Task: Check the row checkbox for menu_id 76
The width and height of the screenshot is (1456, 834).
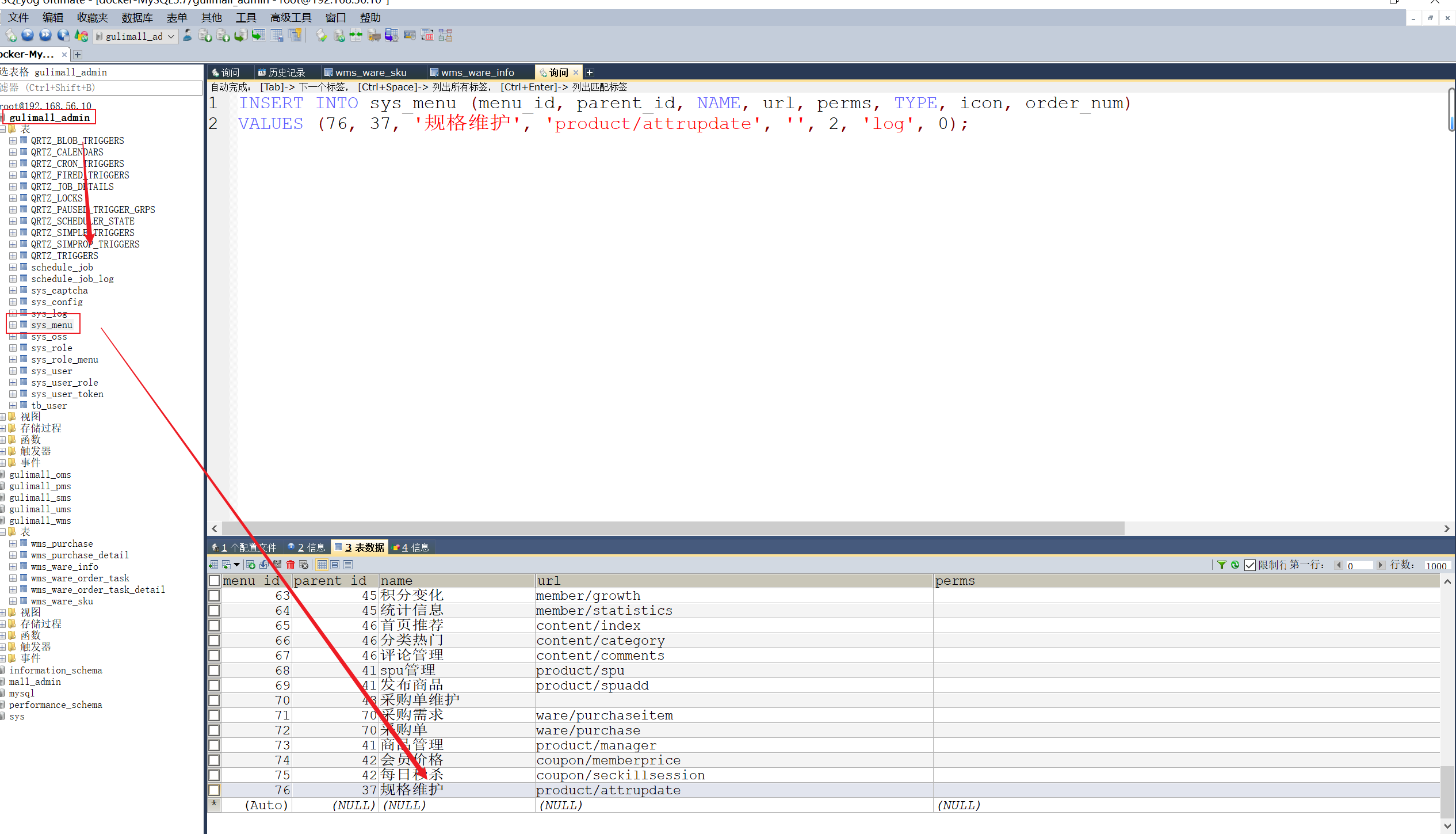Action: point(214,790)
